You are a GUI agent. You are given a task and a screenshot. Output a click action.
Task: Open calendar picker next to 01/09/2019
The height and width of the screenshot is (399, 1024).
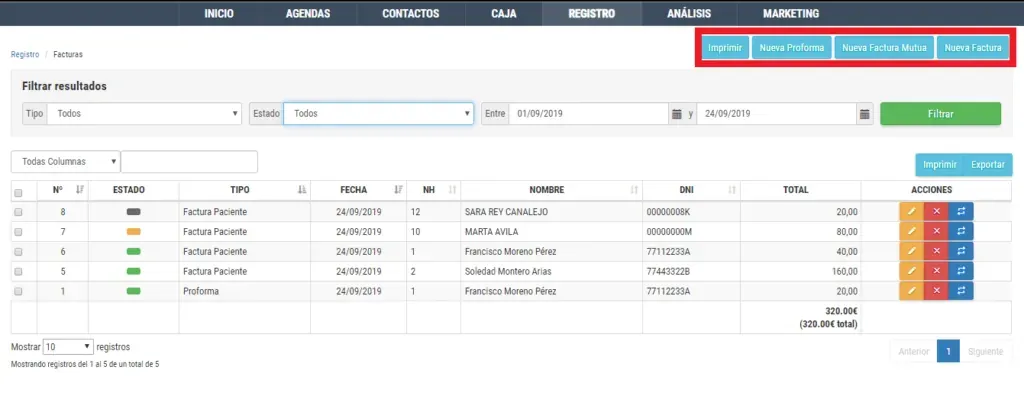pos(677,114)
